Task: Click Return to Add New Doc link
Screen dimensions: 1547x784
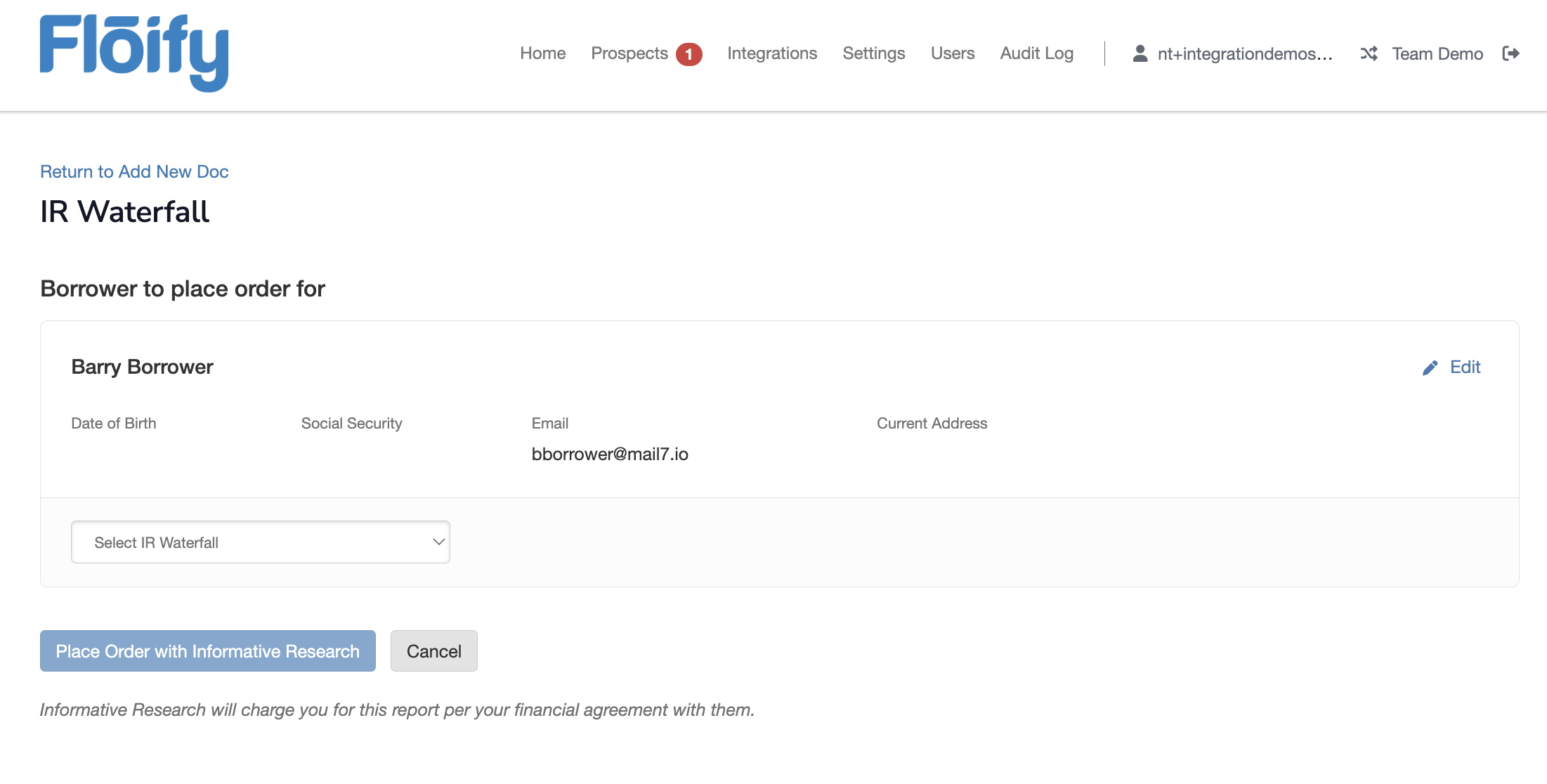Action: (x=133, y=171)
